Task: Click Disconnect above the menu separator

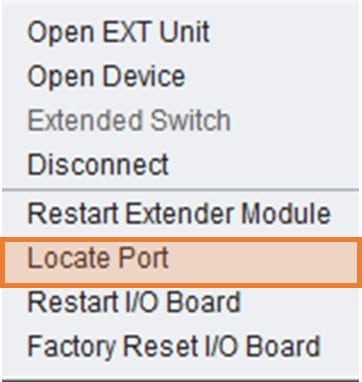Action: coord(180,164)
